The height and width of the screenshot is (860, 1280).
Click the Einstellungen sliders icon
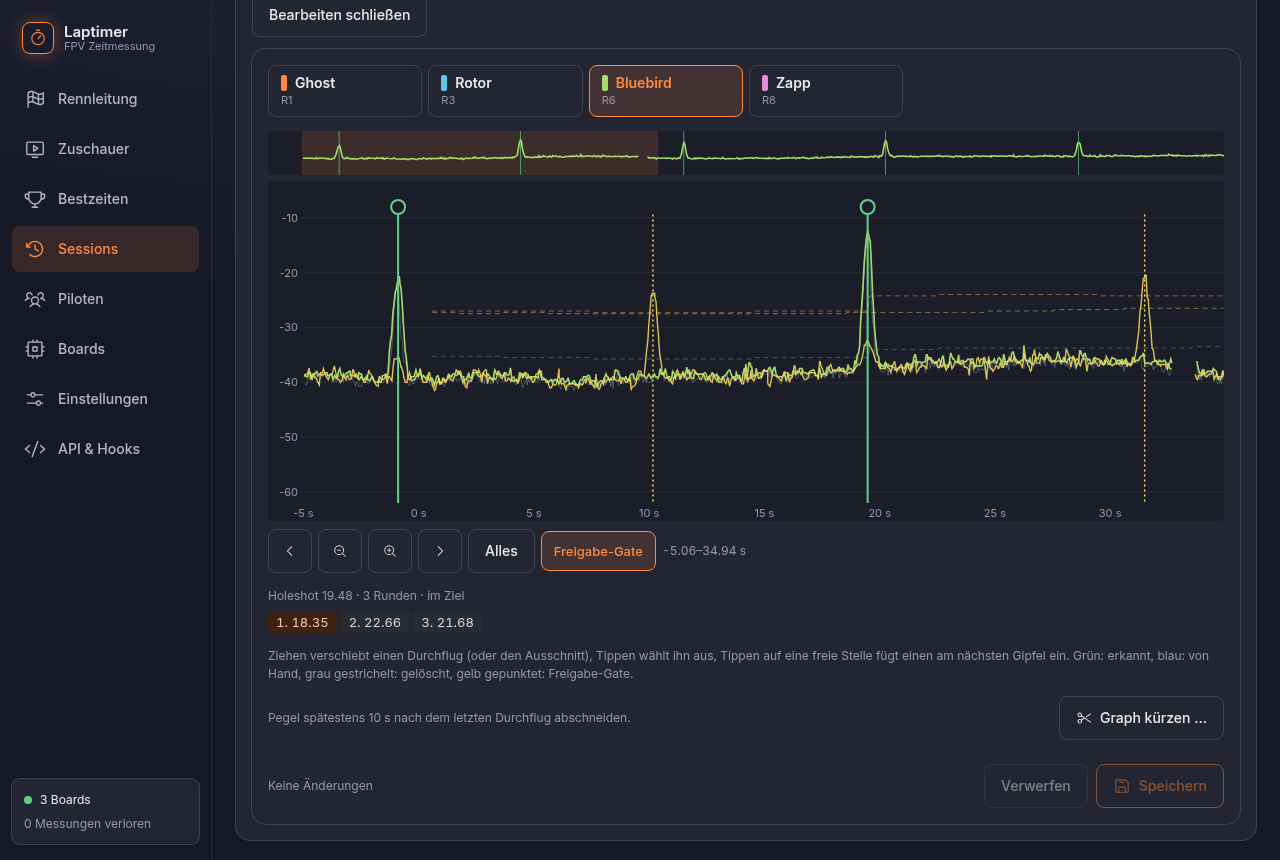point(35,399)
